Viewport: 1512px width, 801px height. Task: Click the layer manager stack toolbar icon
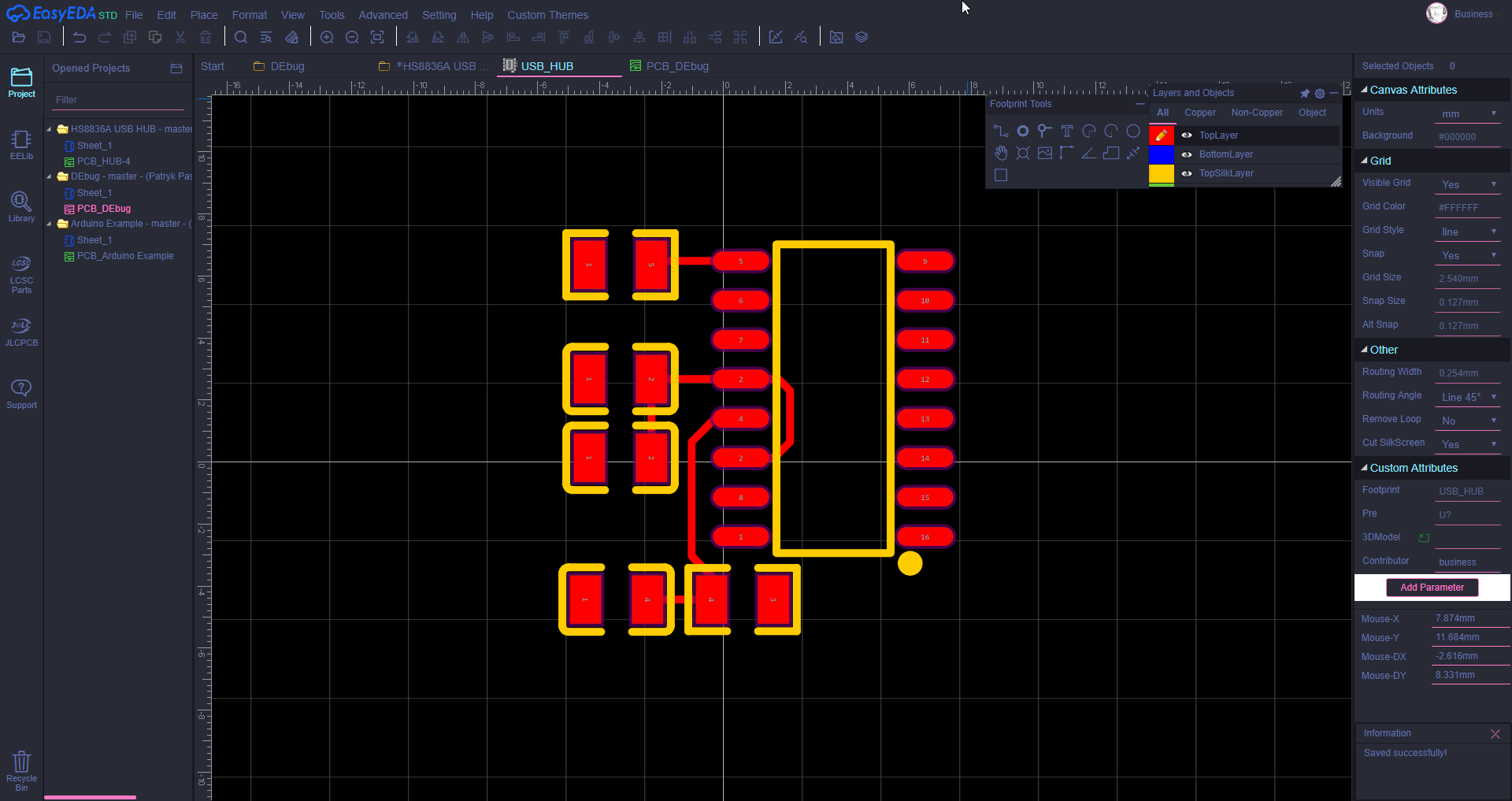862,37
